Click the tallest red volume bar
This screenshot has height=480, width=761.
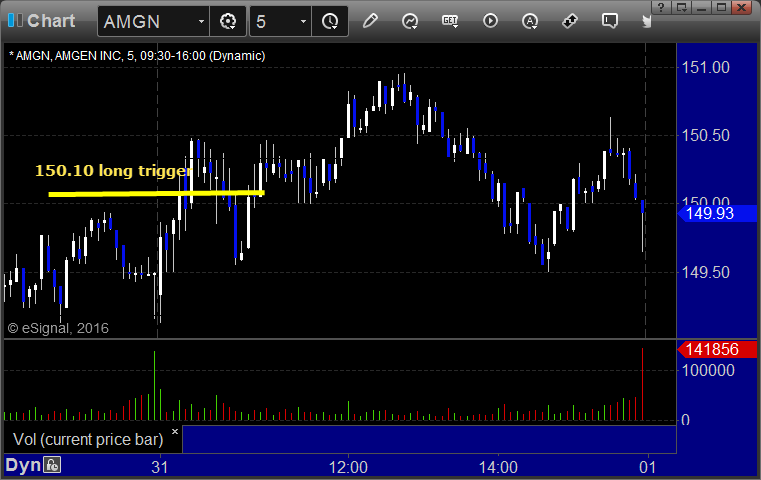[643, 384]
